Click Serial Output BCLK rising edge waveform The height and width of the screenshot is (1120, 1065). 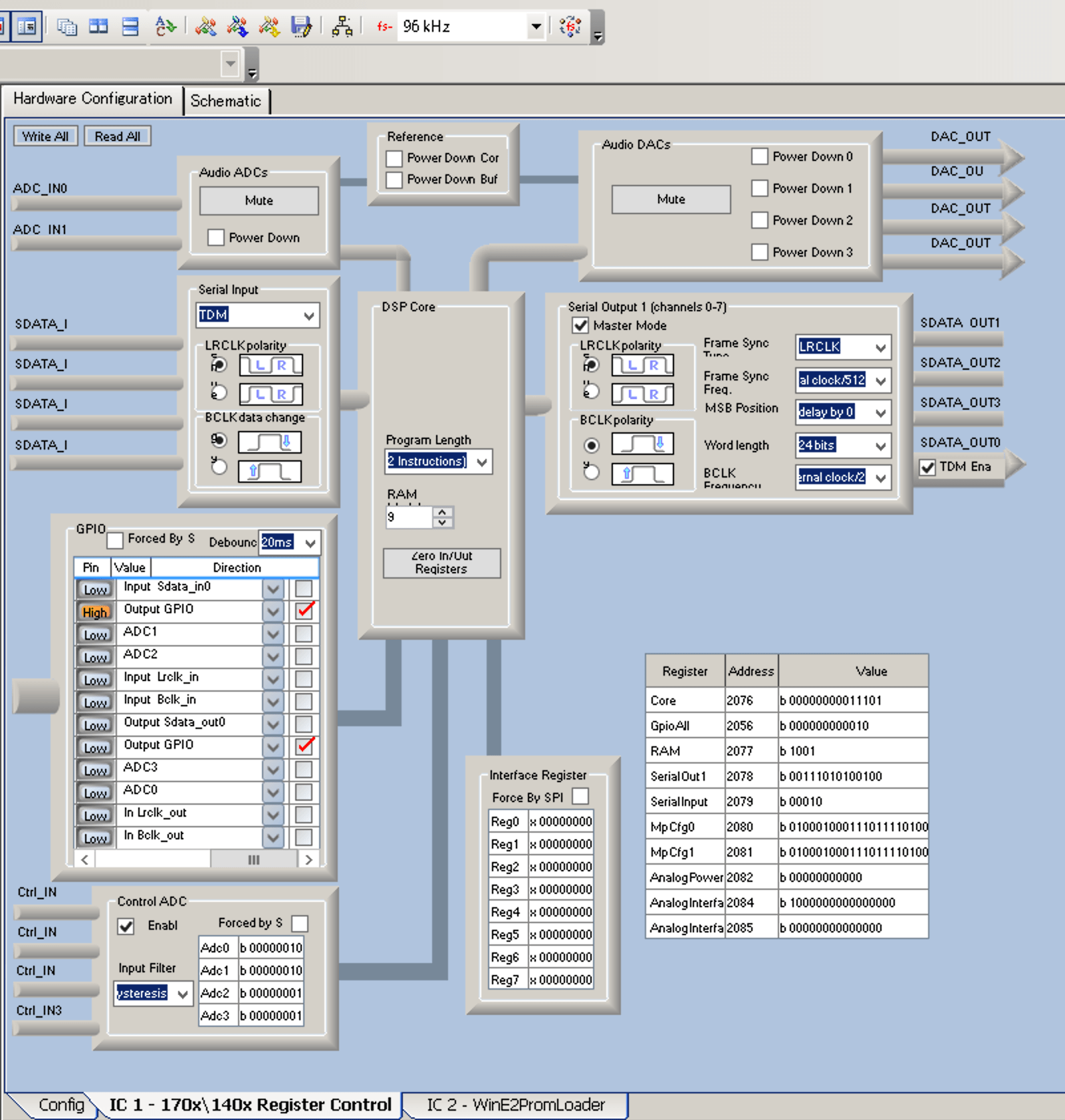coord(642,474)
